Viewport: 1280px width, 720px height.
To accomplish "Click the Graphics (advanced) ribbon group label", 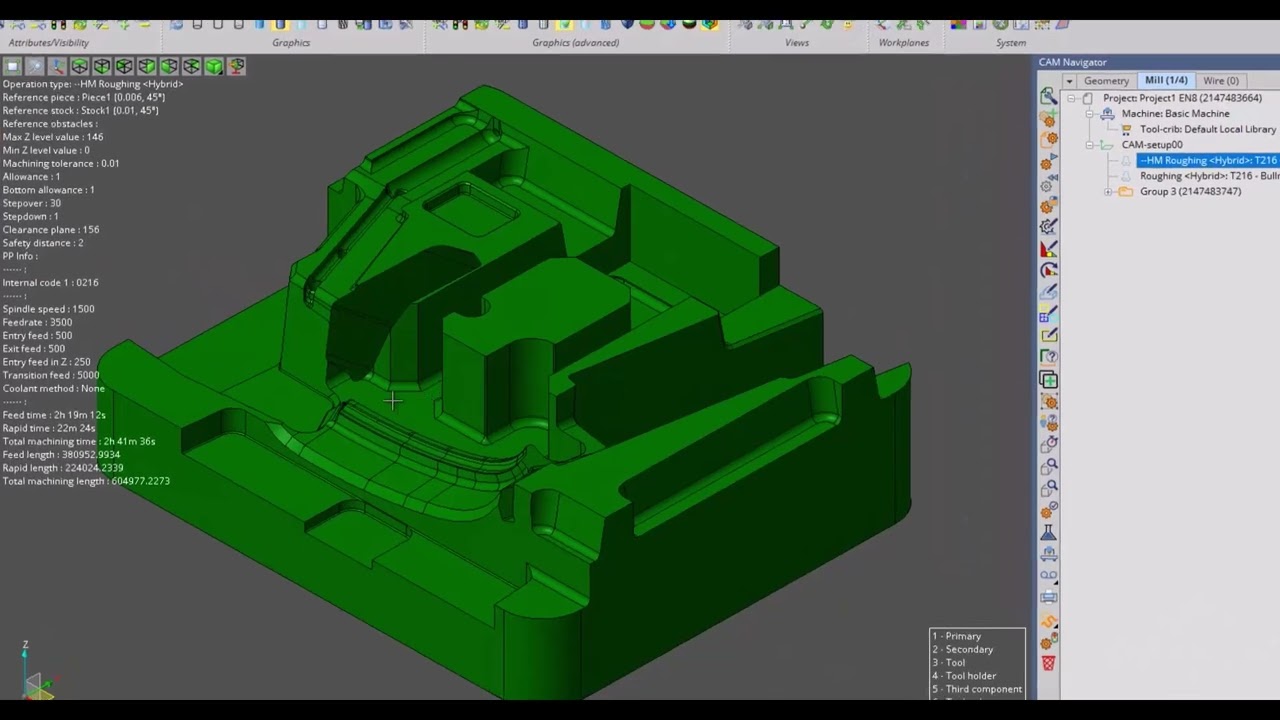I will [x=575, y=43].
